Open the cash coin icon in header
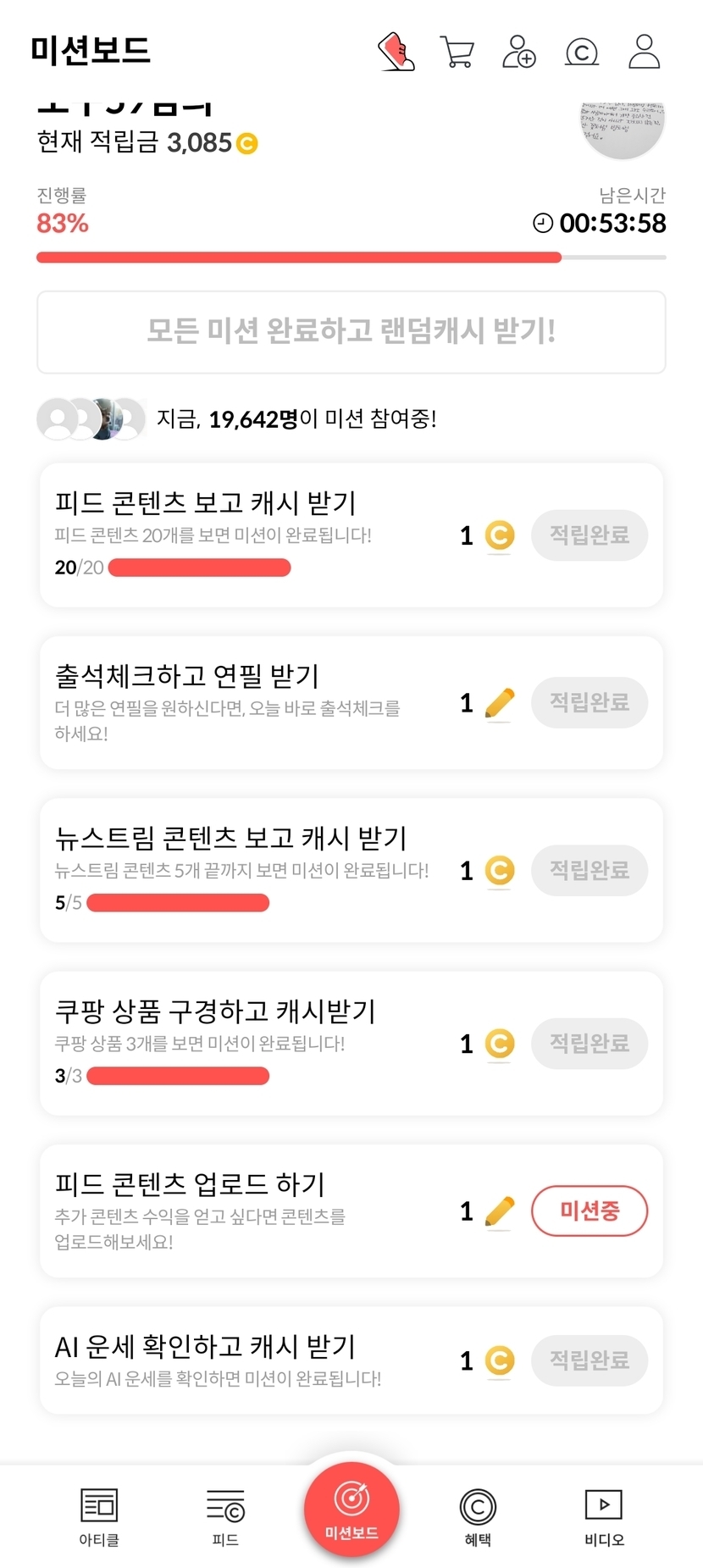Image resolution: width=703 pixels, height=1568 pixels. tap(582, 53)
